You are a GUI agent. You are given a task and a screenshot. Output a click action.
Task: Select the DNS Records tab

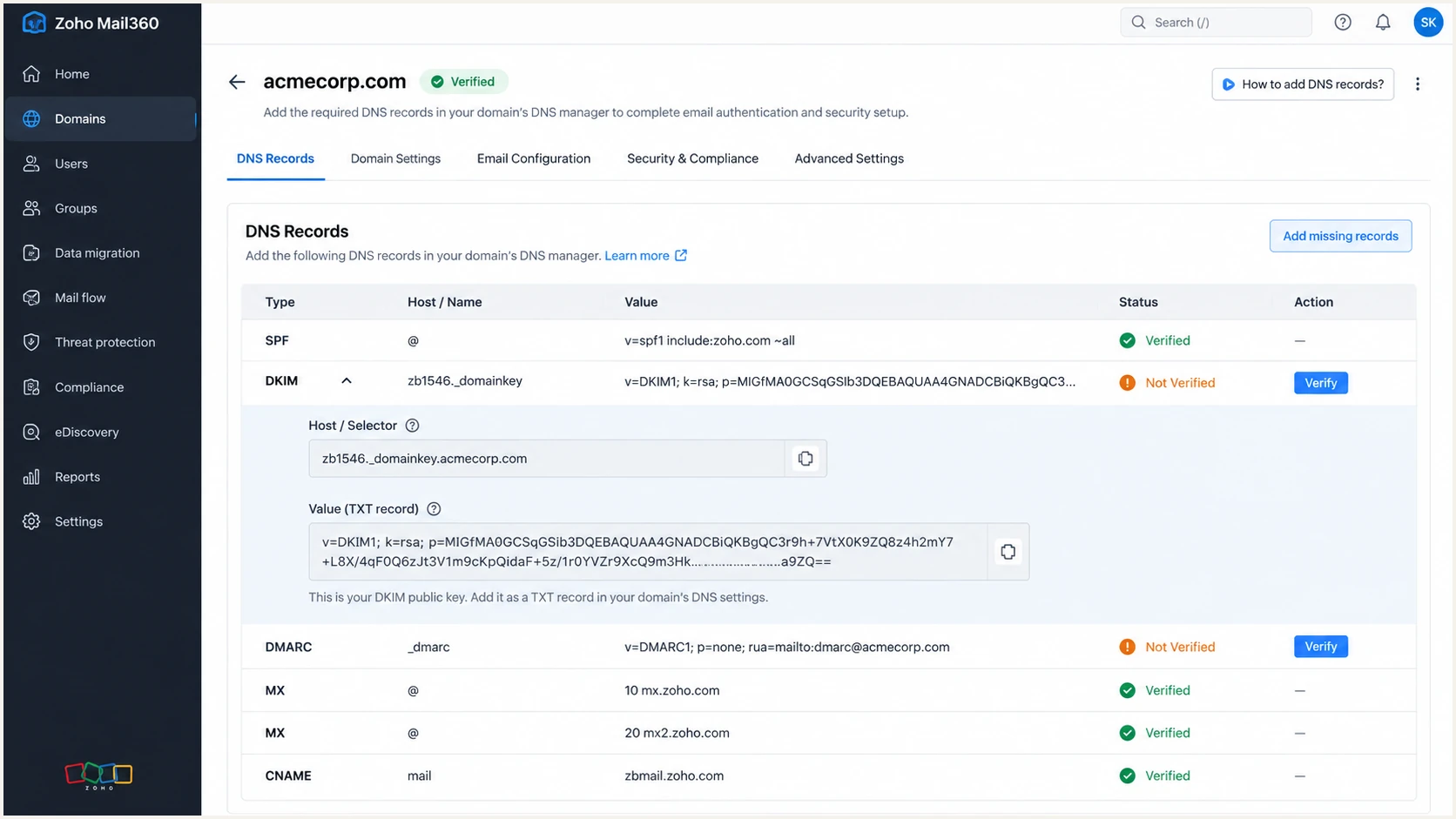(x=275, y=158)
